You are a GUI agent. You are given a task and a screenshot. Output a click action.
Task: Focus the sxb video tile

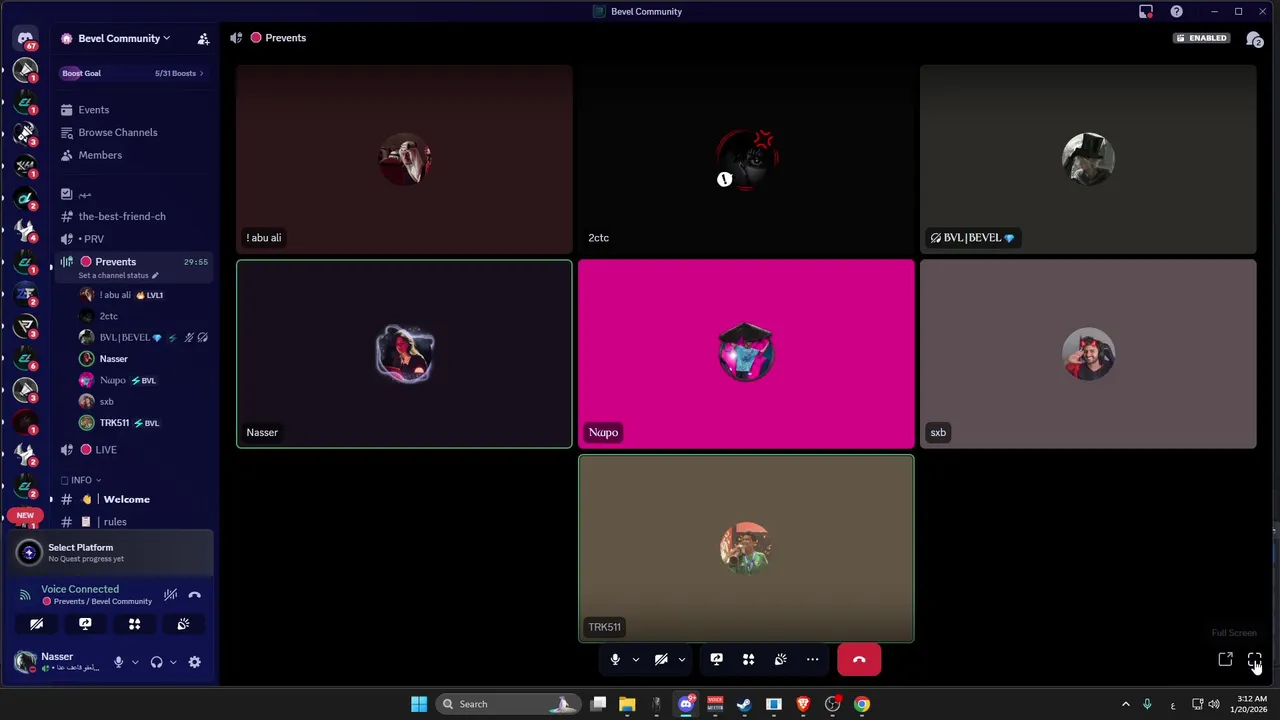[1088, 354]
